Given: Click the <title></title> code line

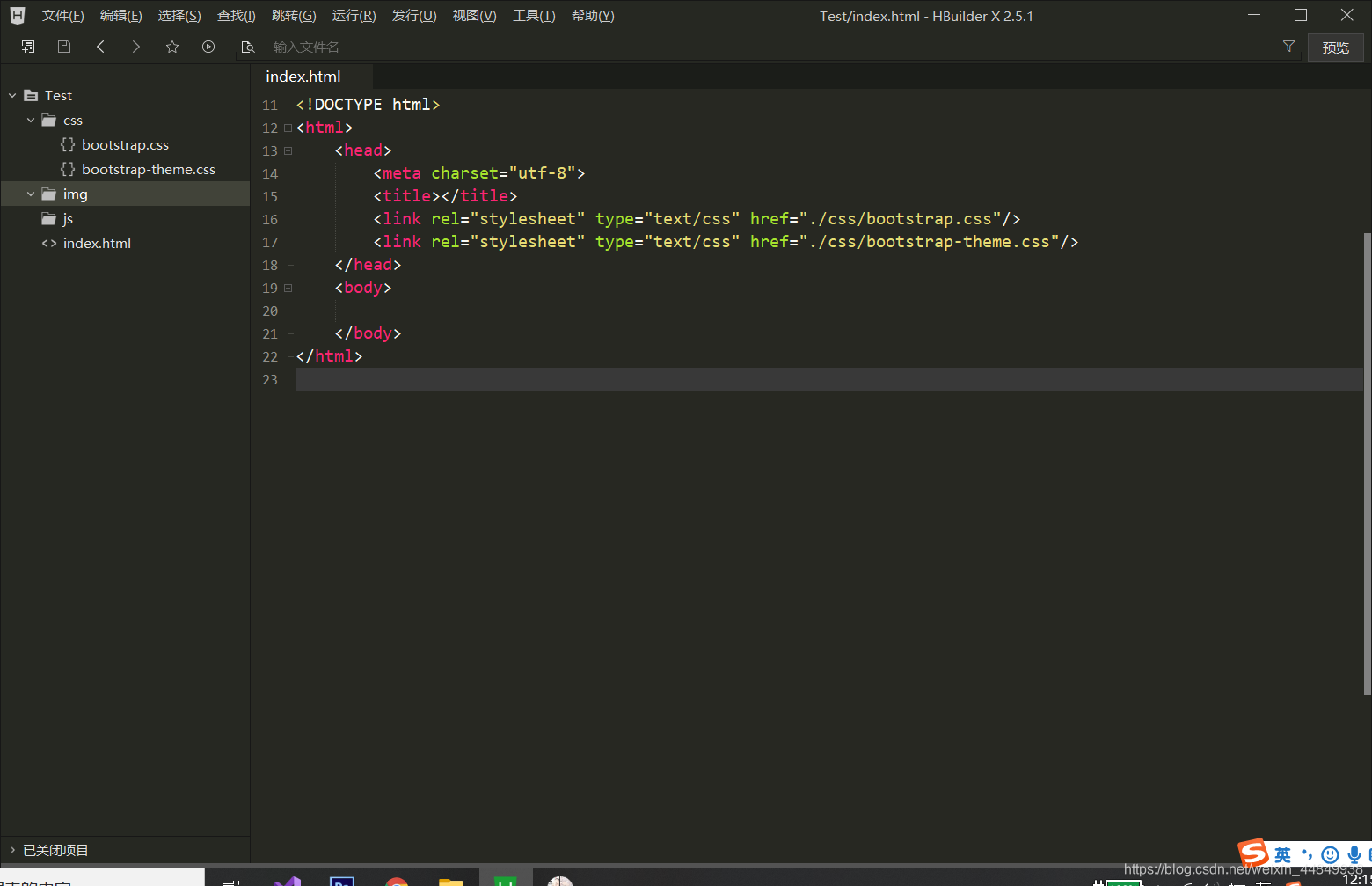Looking at the screenshot, I should point(445,196).
